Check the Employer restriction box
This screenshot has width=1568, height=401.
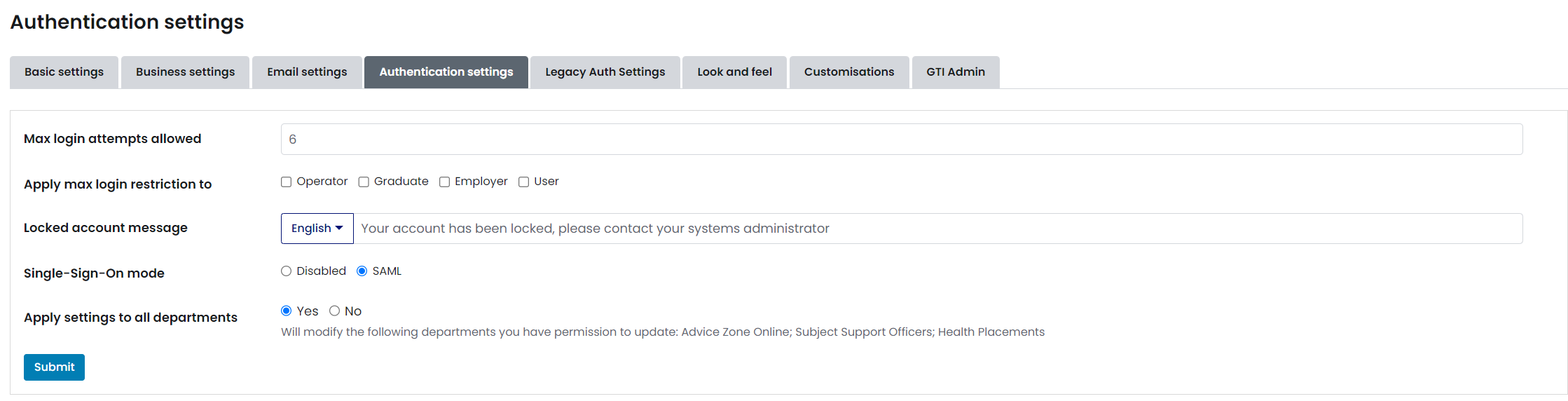(x=444, y=182)
